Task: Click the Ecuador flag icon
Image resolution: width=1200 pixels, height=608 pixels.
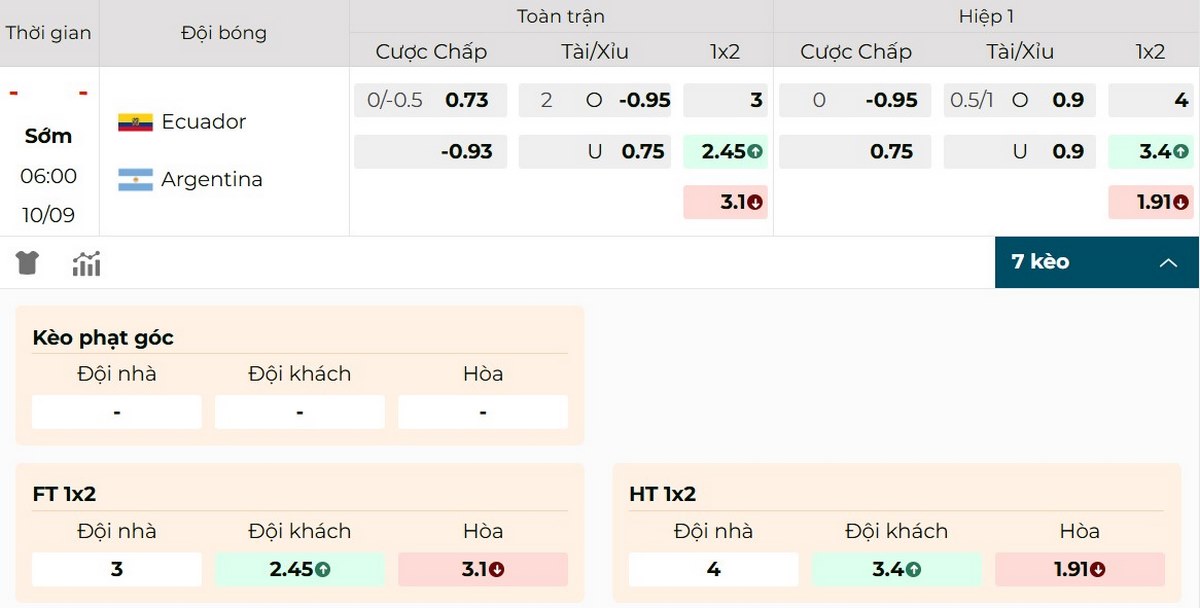Action: [x=135, y=122]
